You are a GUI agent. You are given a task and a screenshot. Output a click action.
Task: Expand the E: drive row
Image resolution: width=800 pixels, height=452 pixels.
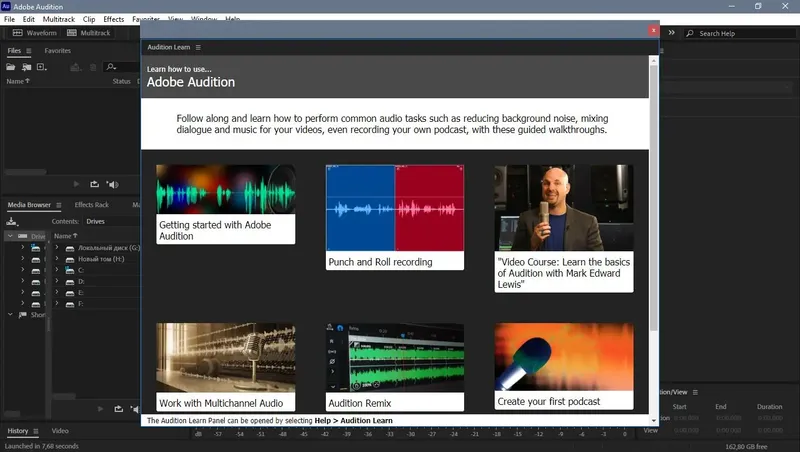point(57,292)
